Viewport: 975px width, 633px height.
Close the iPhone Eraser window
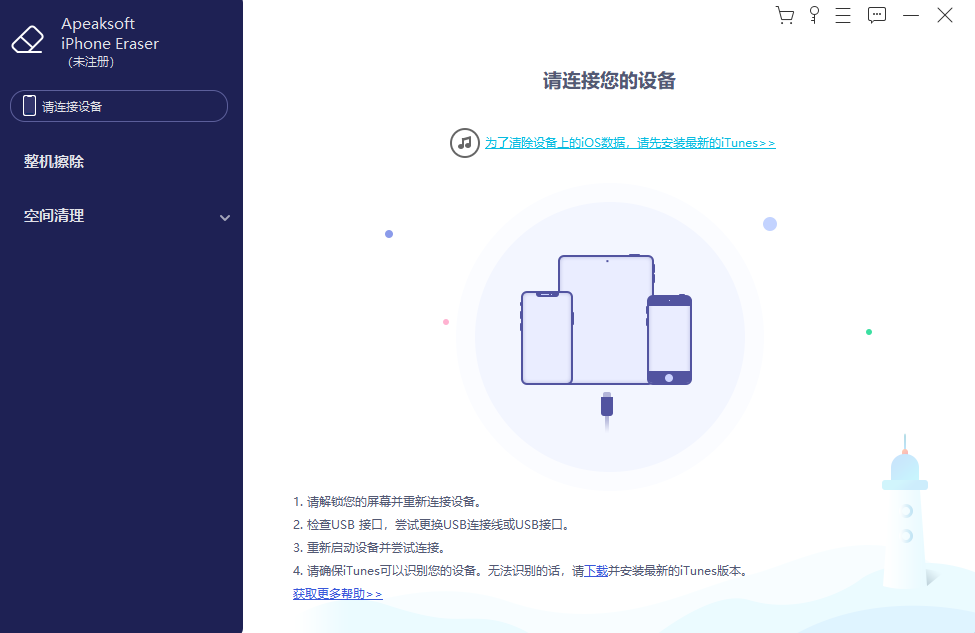[x=944, y=15]
